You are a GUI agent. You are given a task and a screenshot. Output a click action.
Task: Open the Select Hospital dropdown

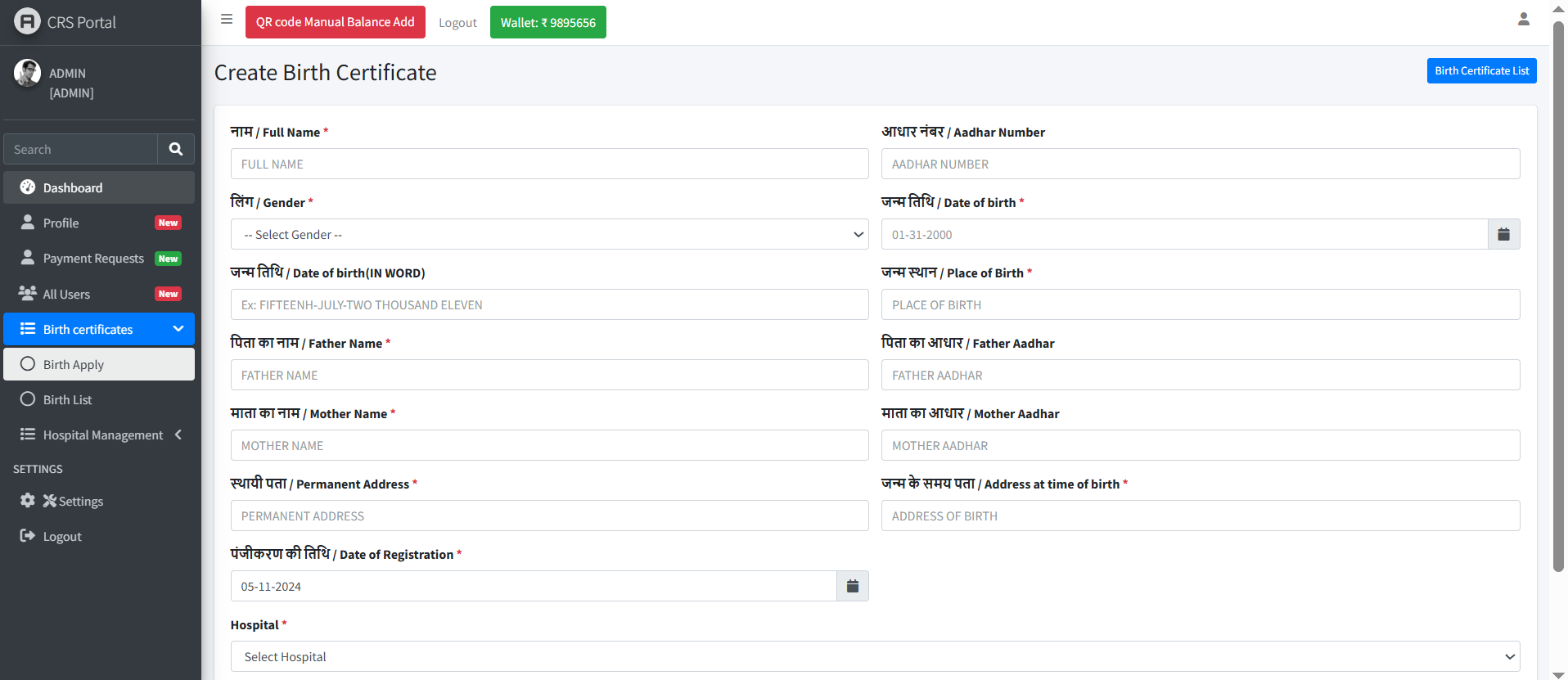[x=874, y=656]
